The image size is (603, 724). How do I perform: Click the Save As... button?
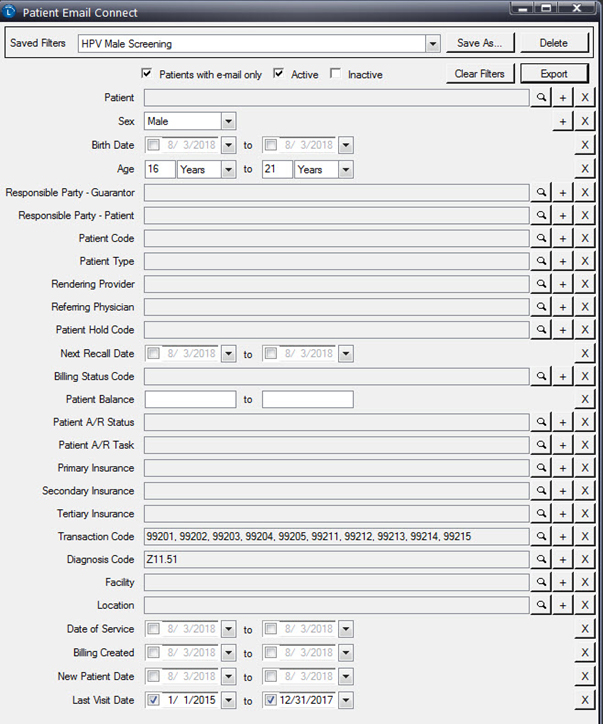[480, 43]
